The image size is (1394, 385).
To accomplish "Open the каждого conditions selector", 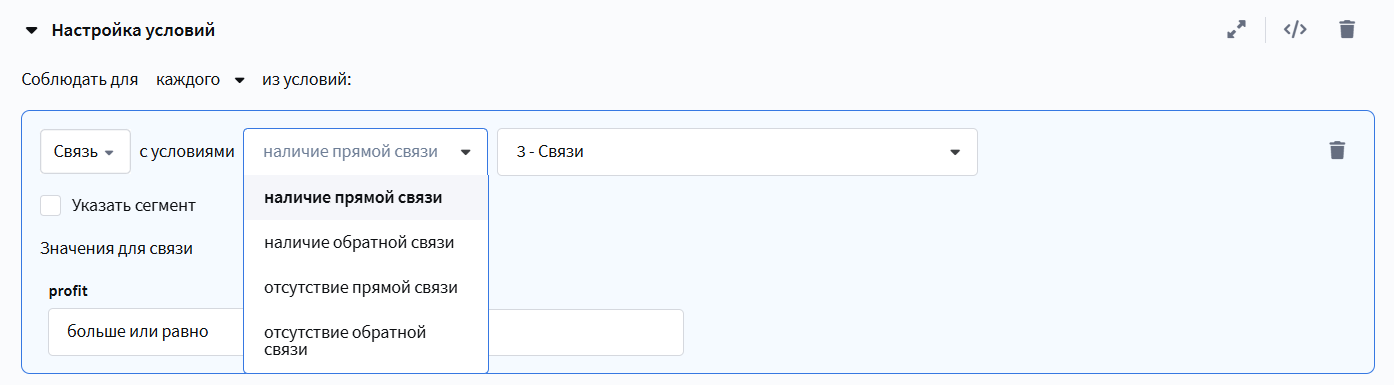I will [x=200, y=80].
